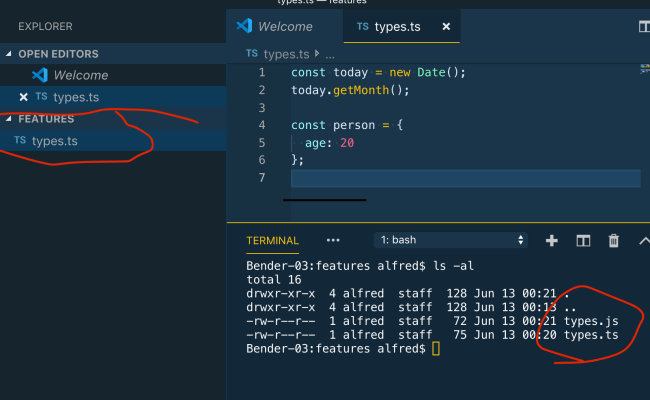
Task: Click TS icon on the types.ts tab
Action: click(x=362, y=27)
